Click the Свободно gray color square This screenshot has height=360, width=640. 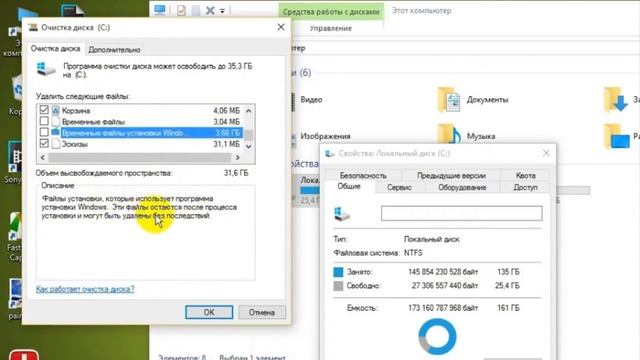pyautogui.click(x=338, y=286)
